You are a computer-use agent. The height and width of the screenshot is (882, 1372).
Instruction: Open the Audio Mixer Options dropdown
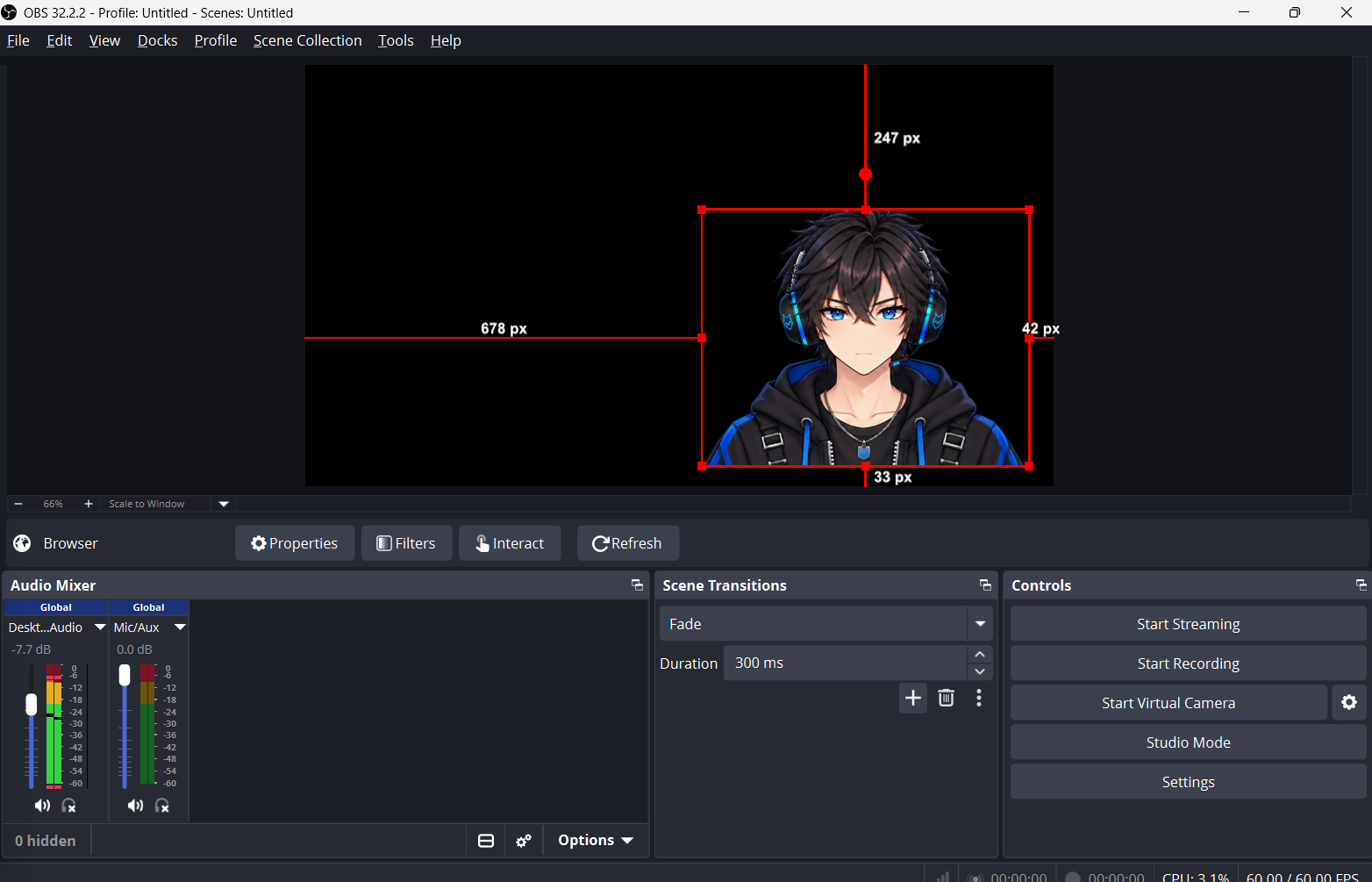[596, 841]
